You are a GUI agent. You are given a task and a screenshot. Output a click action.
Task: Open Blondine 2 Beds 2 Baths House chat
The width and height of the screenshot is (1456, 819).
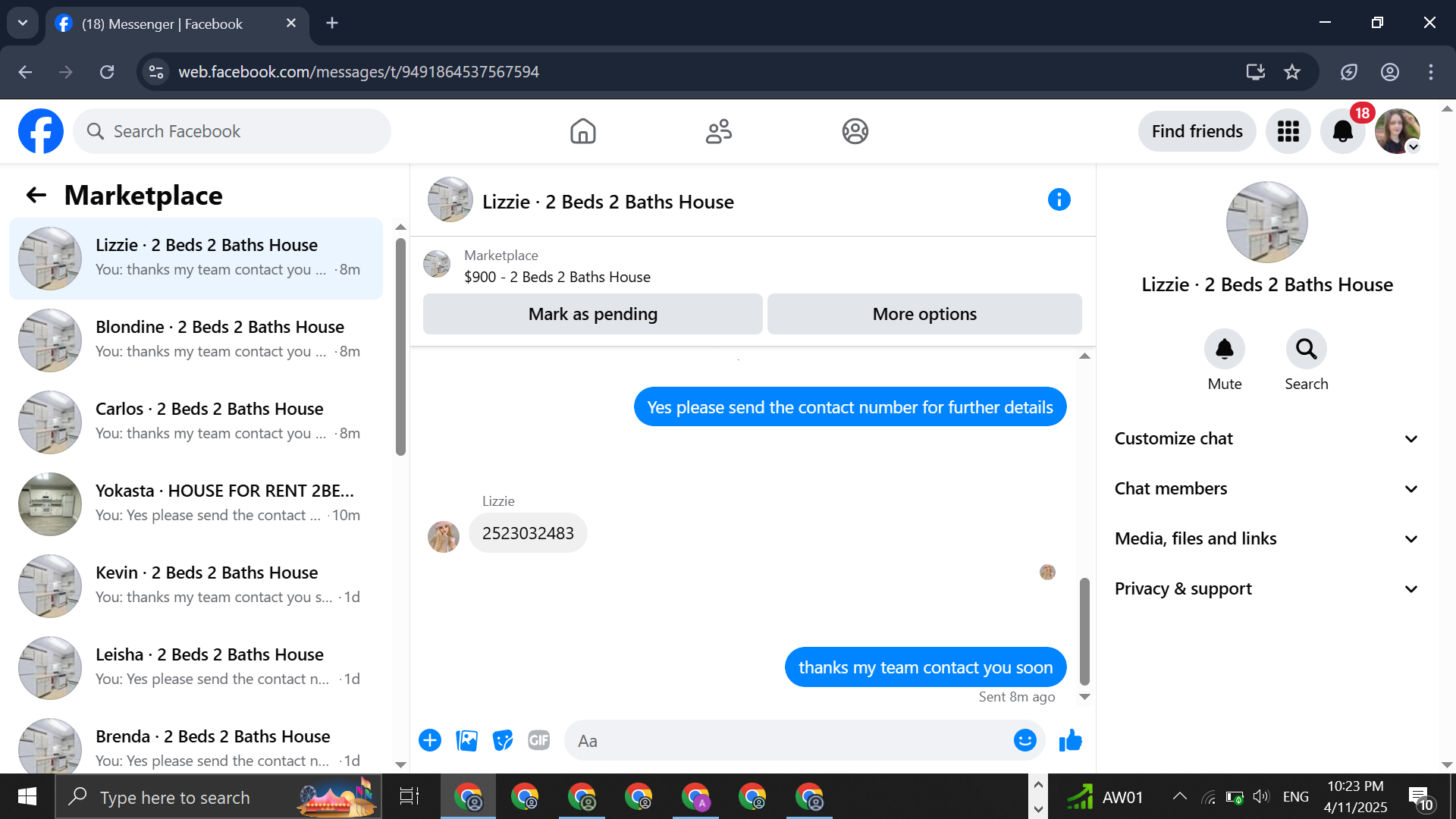coord(196,340)
